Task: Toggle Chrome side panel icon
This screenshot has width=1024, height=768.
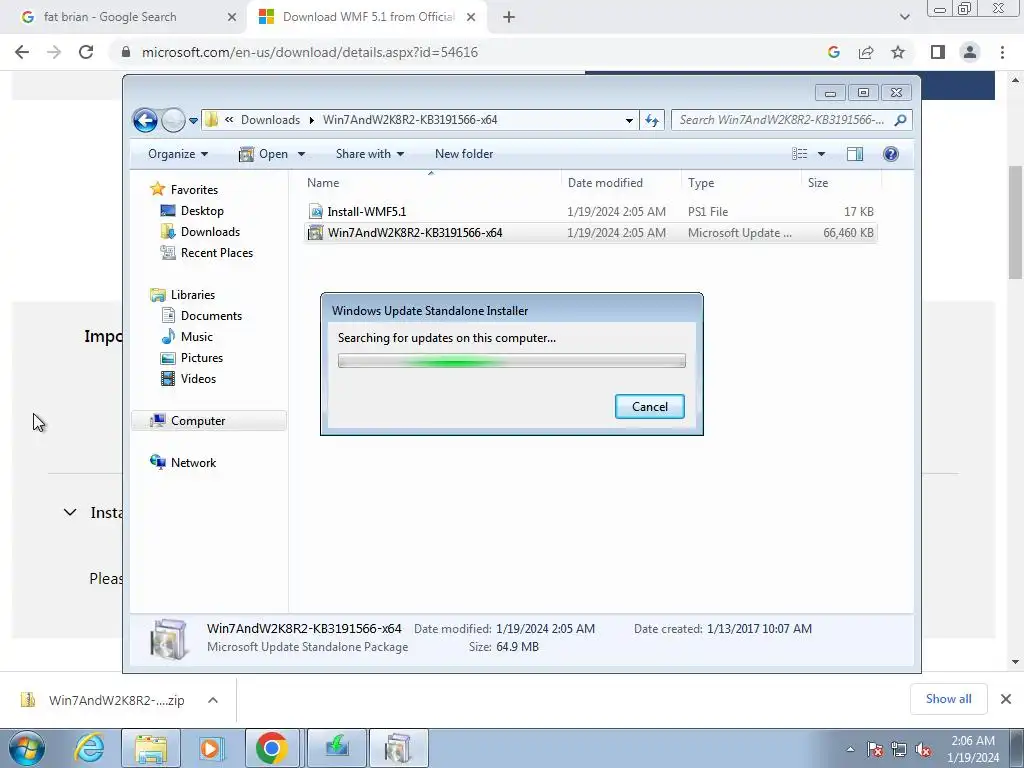Action: point(938,52)
